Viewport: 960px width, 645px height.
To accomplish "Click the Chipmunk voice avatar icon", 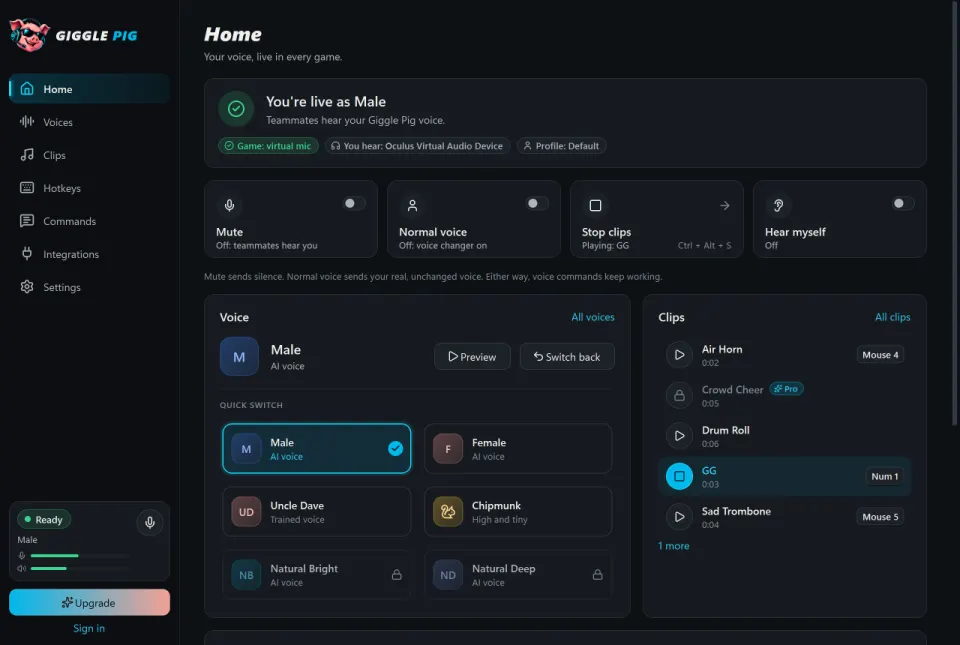I will click(x=448, y=512).
